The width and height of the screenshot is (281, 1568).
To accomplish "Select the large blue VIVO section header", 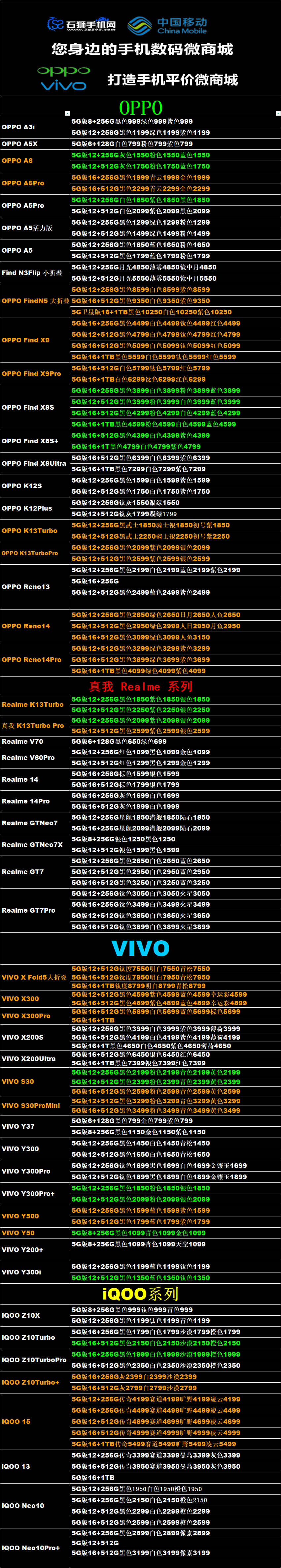I will [141, 948].
